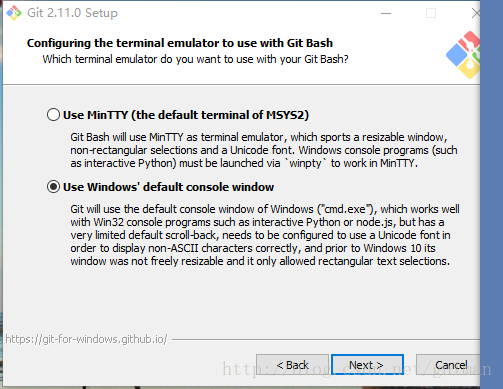Click the 'Use MinTTY (the default terminal of MSYS2)' label
Image resolution: width=503 pixels, height=389 pixels.
[x=186, y=115]
